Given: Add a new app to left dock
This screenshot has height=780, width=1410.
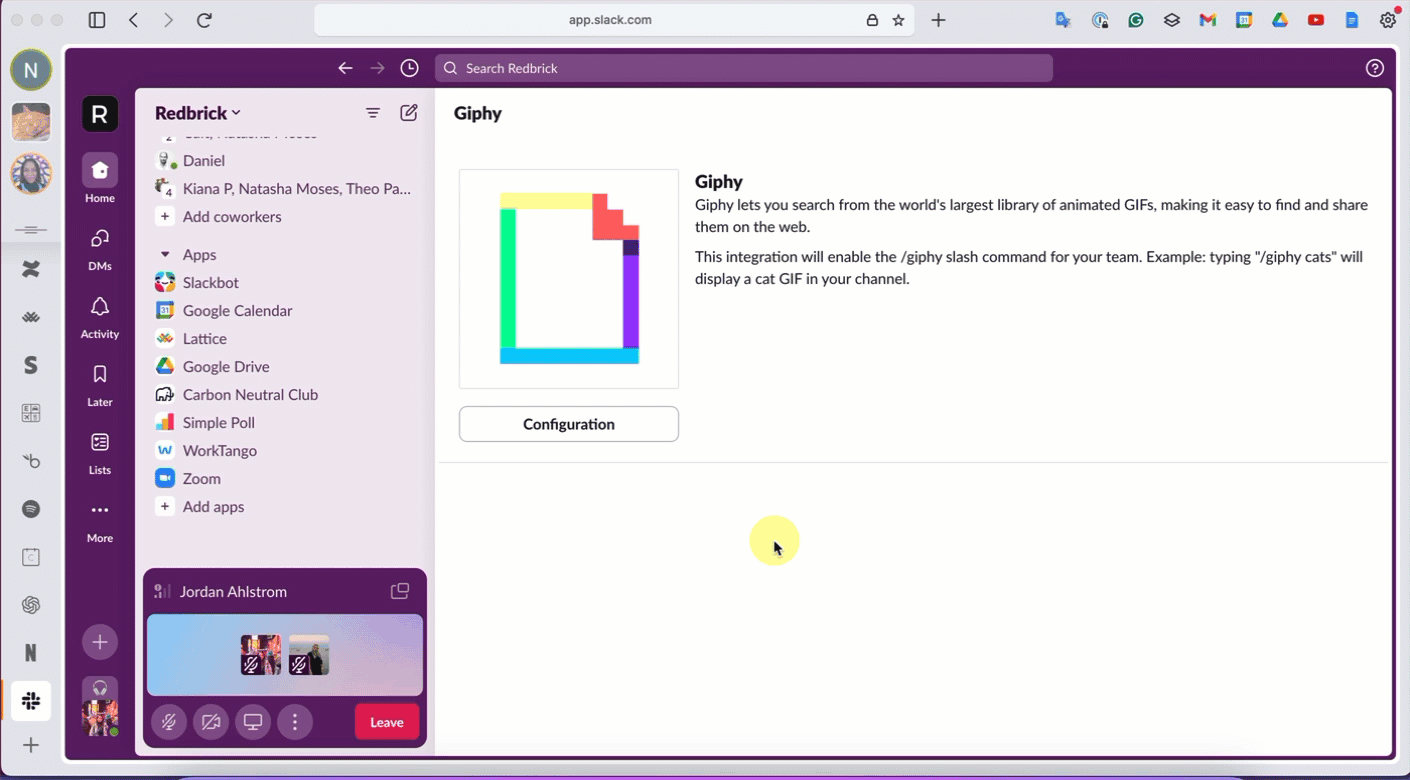Looking at the screenshot, I should pyautogui.click(x=31, y=745).
